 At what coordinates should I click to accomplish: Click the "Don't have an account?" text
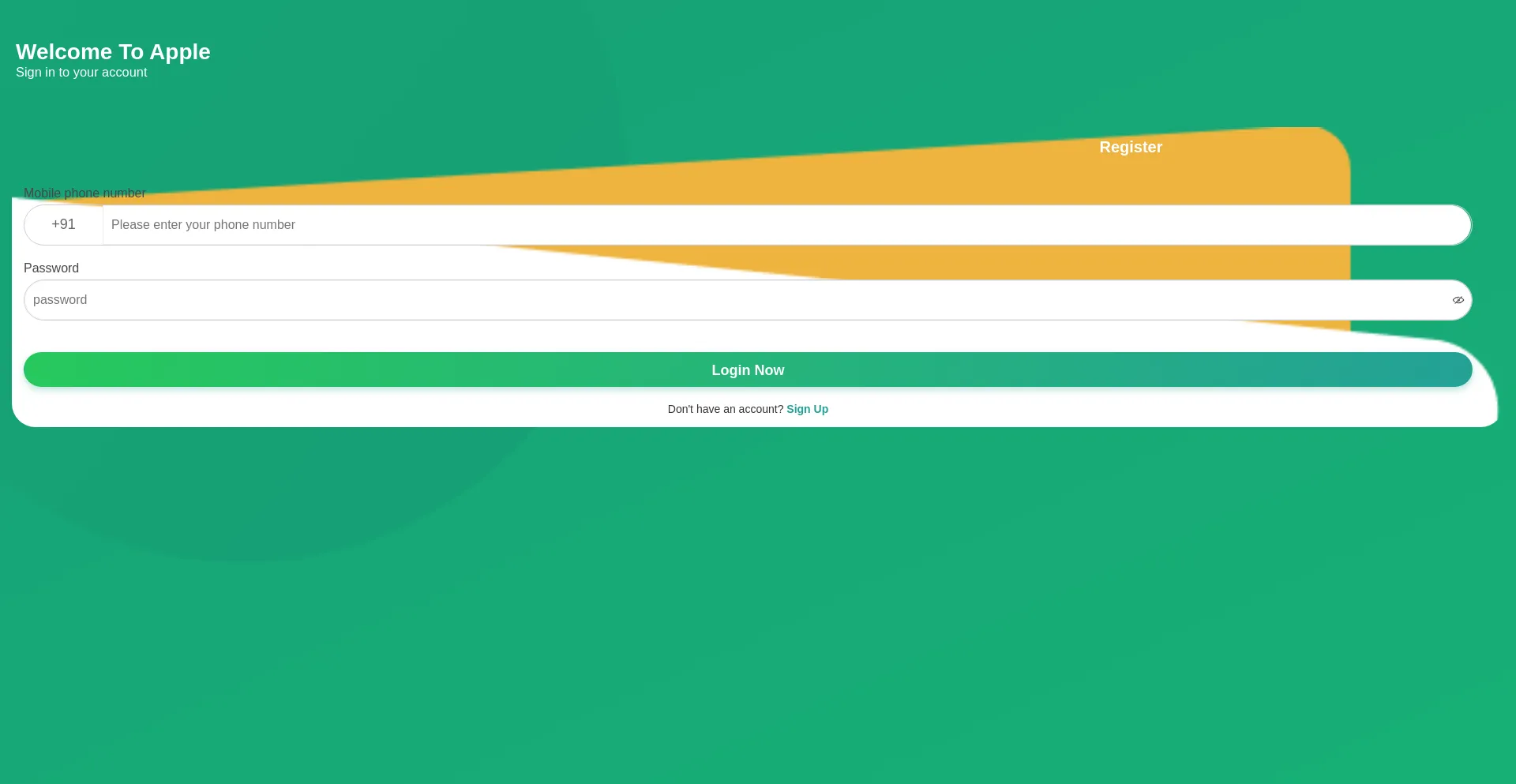[725, 409]
